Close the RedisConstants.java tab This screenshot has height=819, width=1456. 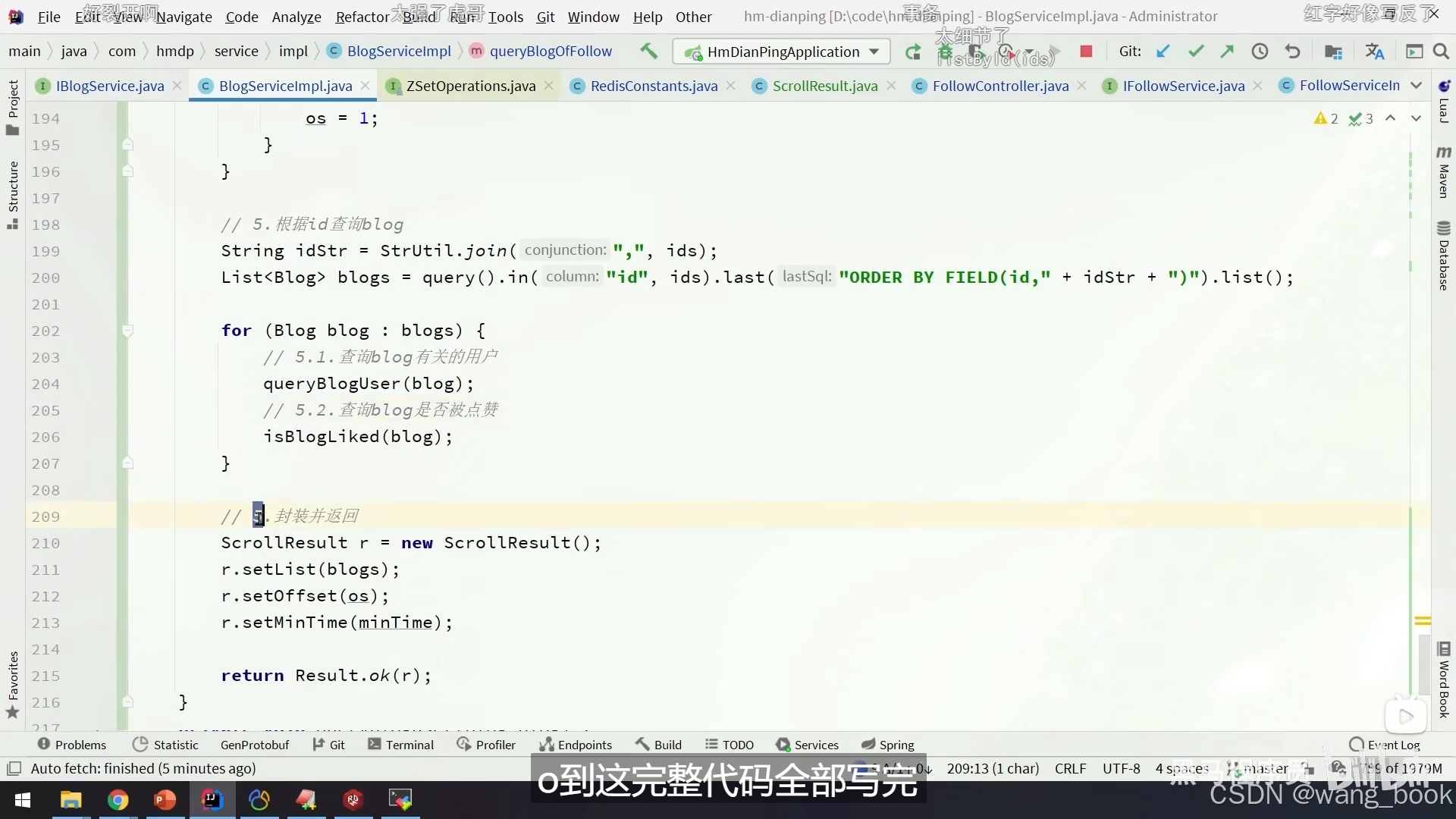730,86
